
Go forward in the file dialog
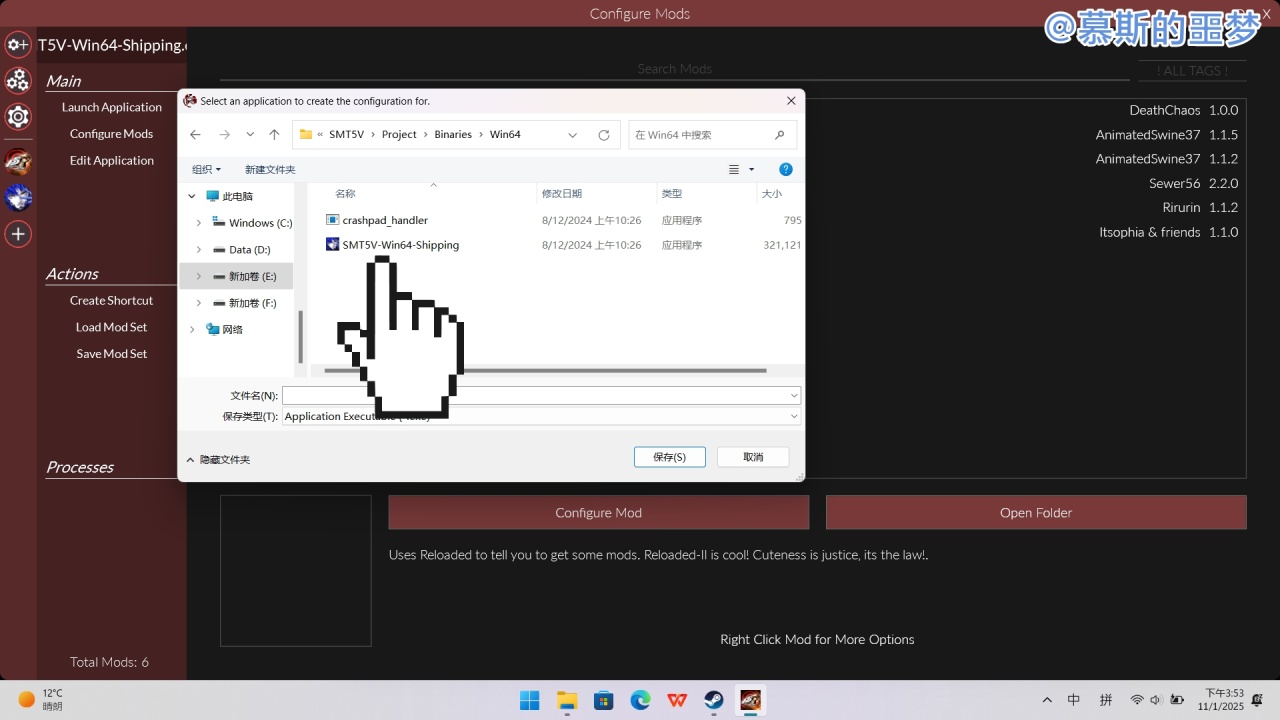coord(224,135)
